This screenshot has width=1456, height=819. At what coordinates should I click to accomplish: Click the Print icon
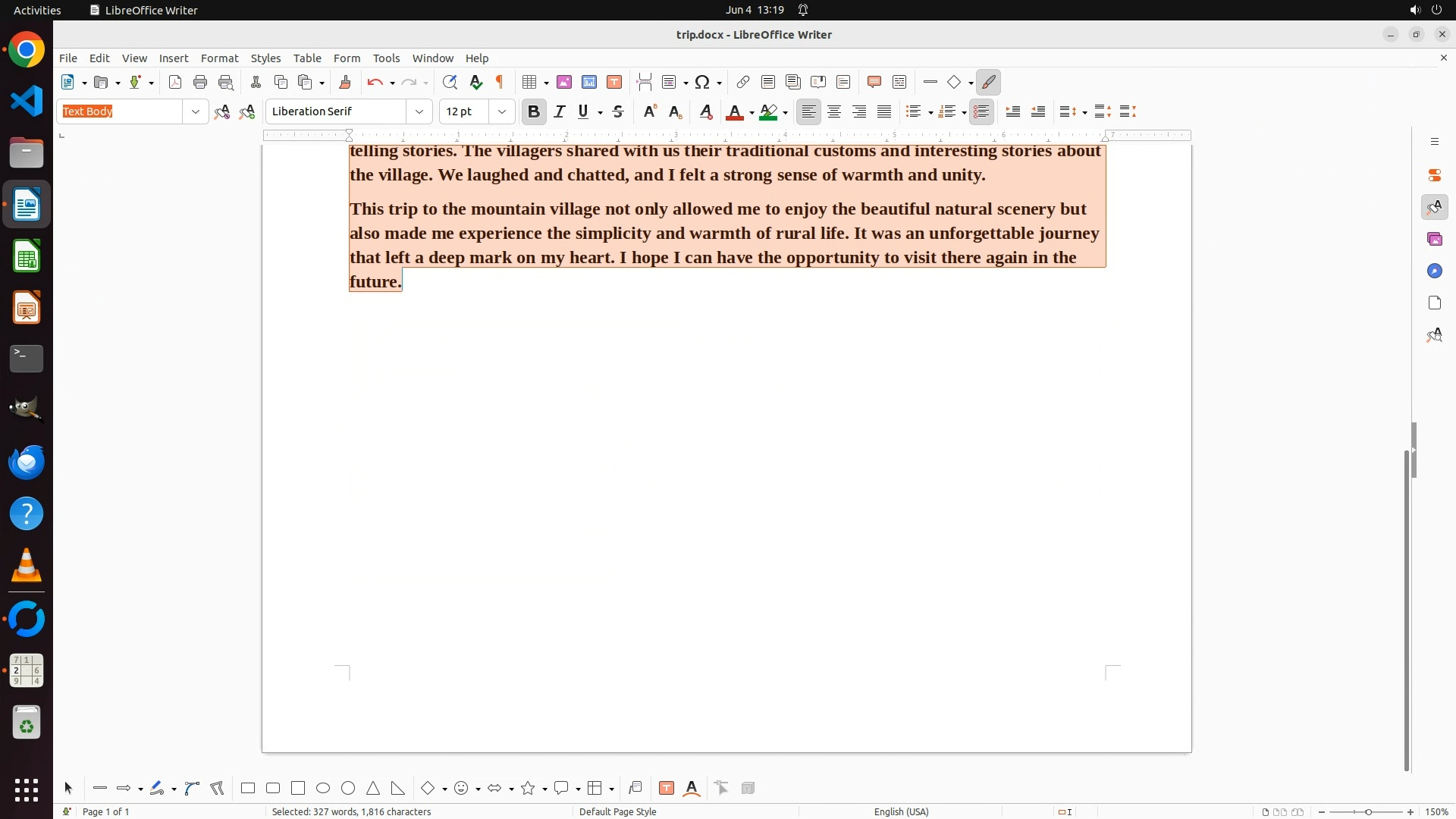200,82
